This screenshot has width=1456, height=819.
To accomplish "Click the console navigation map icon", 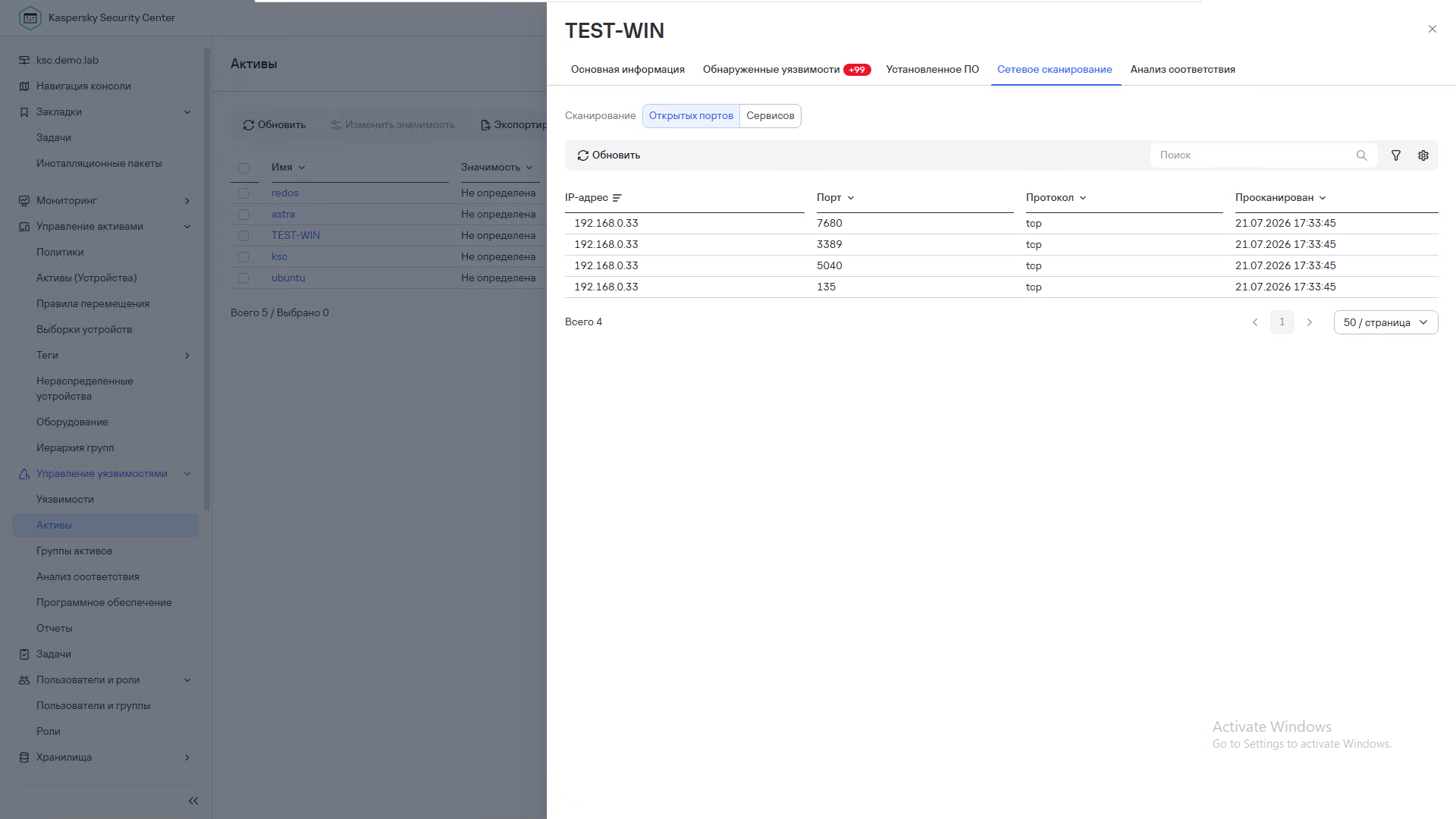I will point(24,86).
